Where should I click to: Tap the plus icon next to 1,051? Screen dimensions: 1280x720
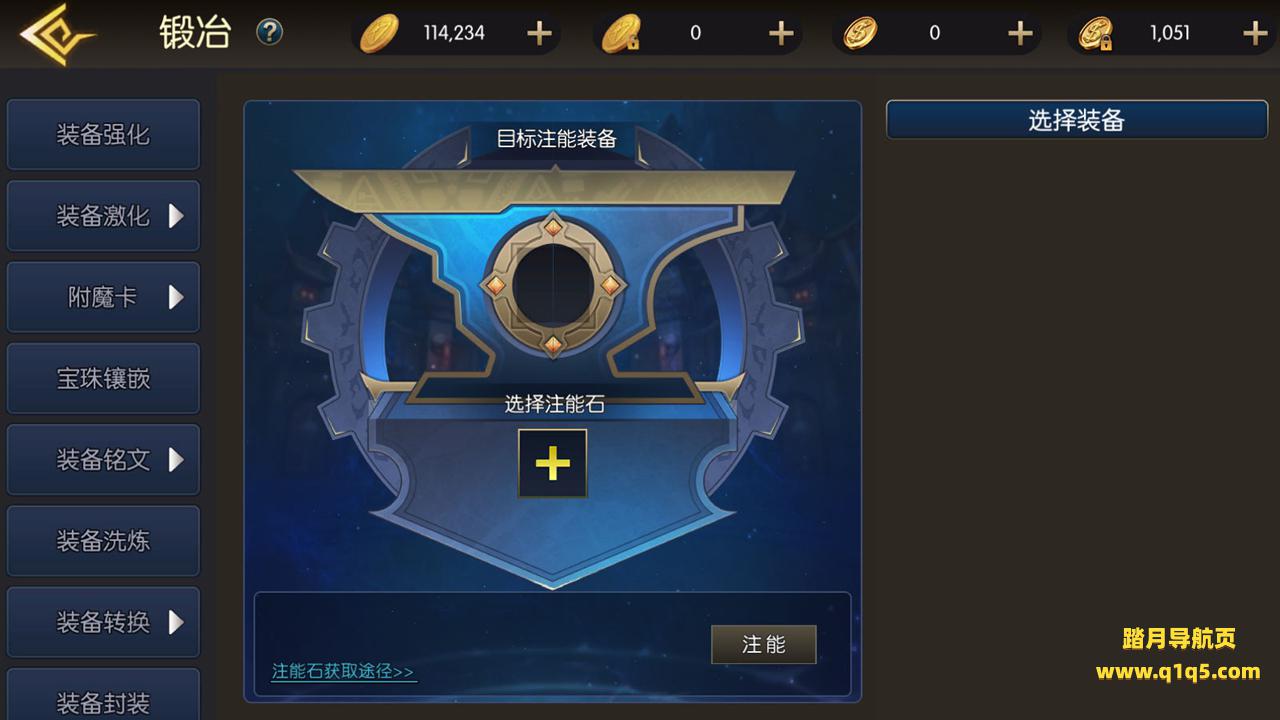tap(1255, 33)
